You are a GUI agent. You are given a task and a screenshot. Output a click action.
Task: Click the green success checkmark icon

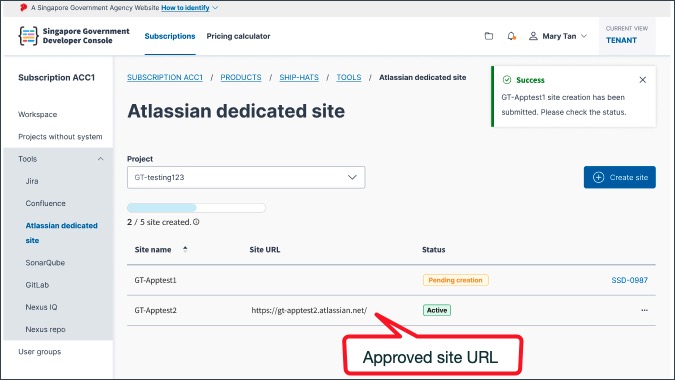(507, 80)
